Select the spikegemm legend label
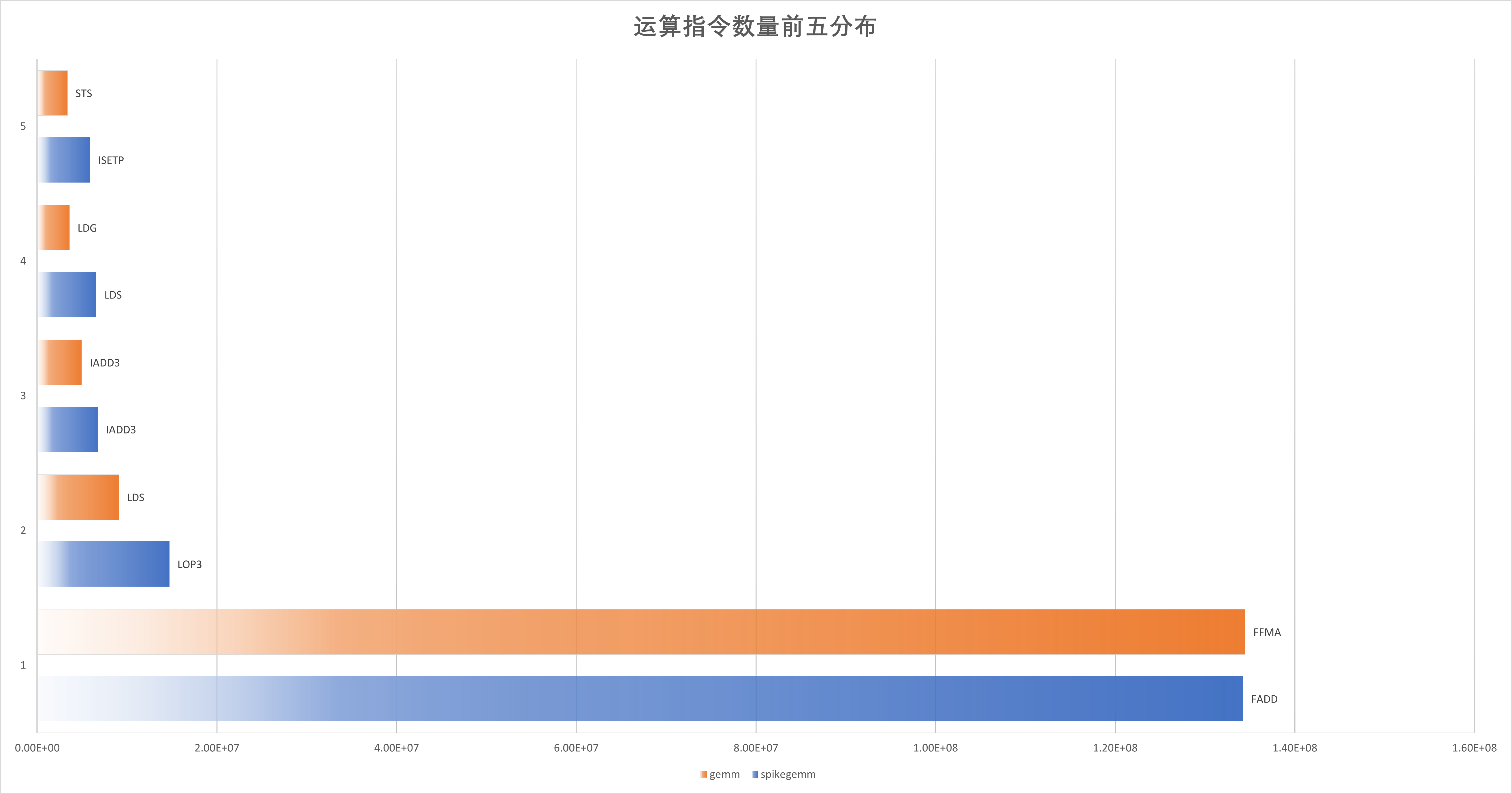This screenshot has height=794, width=1512. coord(788,775)
